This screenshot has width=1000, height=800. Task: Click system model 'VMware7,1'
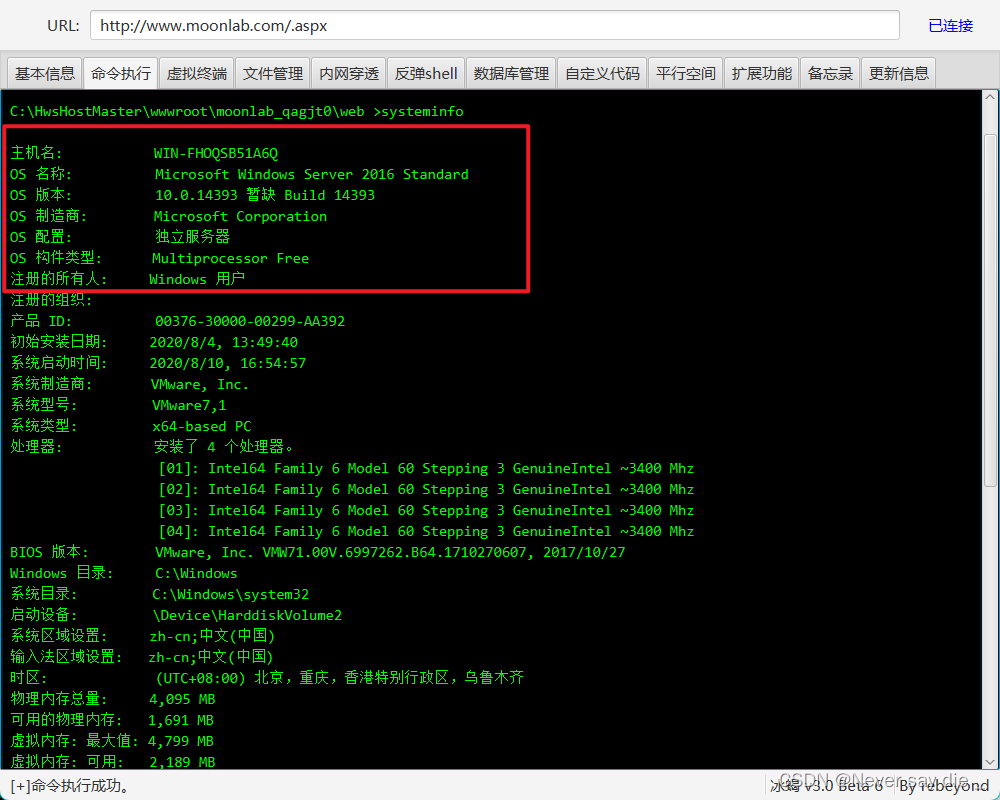(189, 405)
